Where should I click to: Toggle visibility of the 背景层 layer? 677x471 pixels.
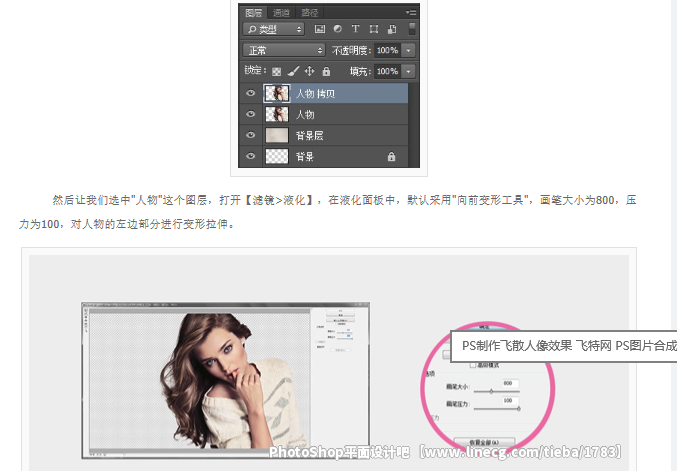click(251, 136)
